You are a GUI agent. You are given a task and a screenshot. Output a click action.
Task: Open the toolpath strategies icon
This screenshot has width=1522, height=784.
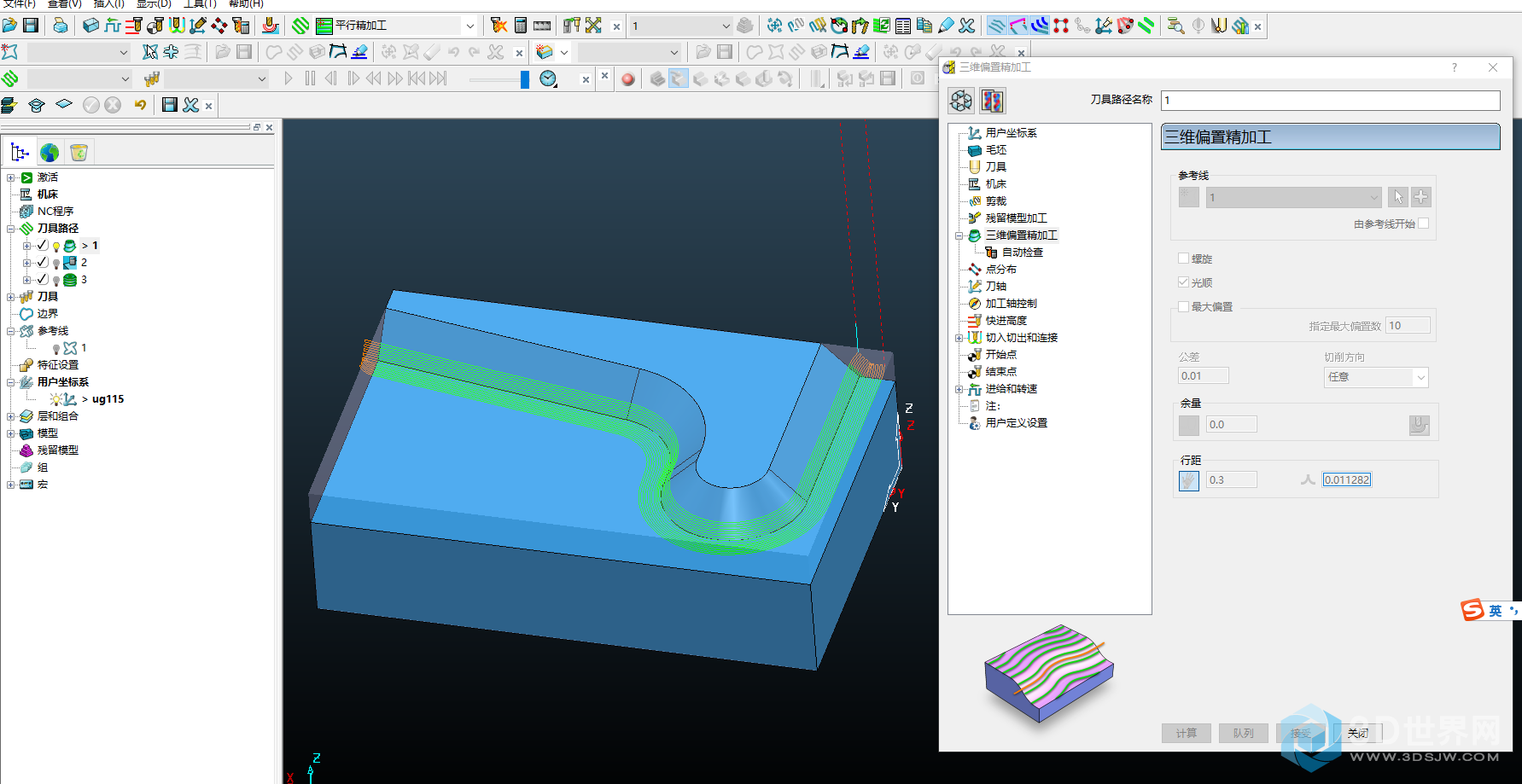(x=300, y=26)
